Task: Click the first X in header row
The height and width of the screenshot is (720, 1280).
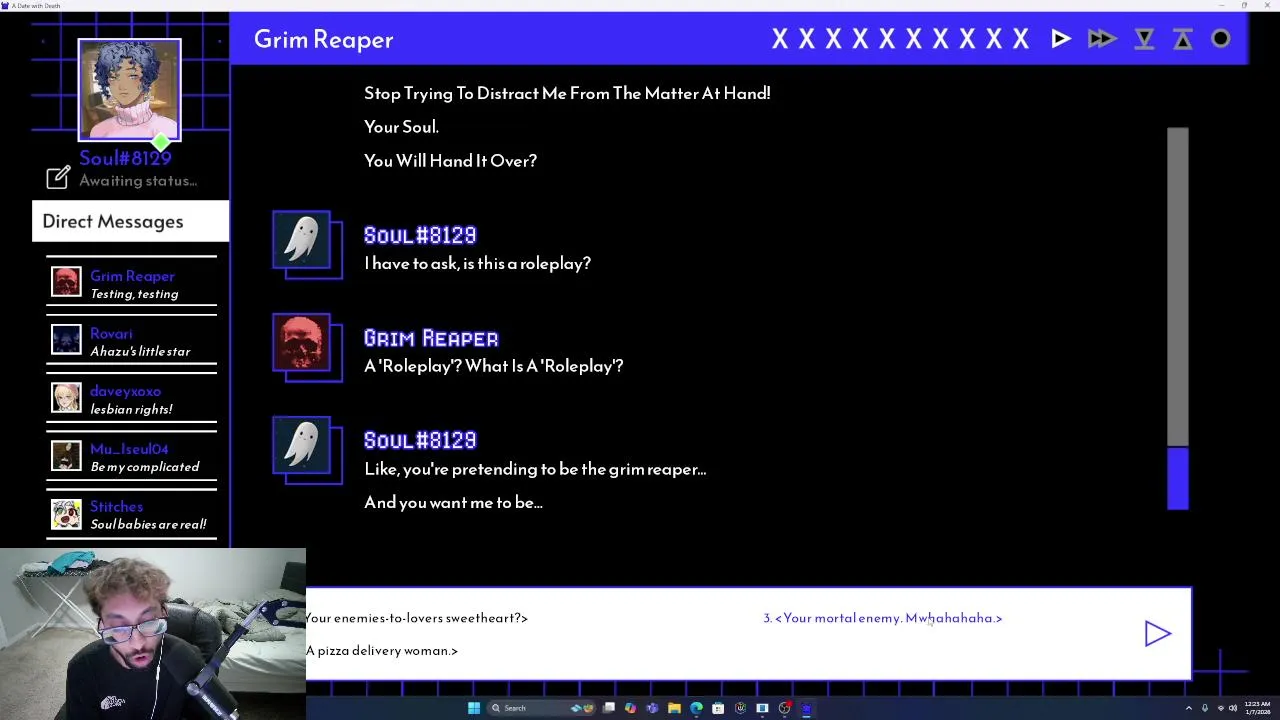Action: (780, 39)
